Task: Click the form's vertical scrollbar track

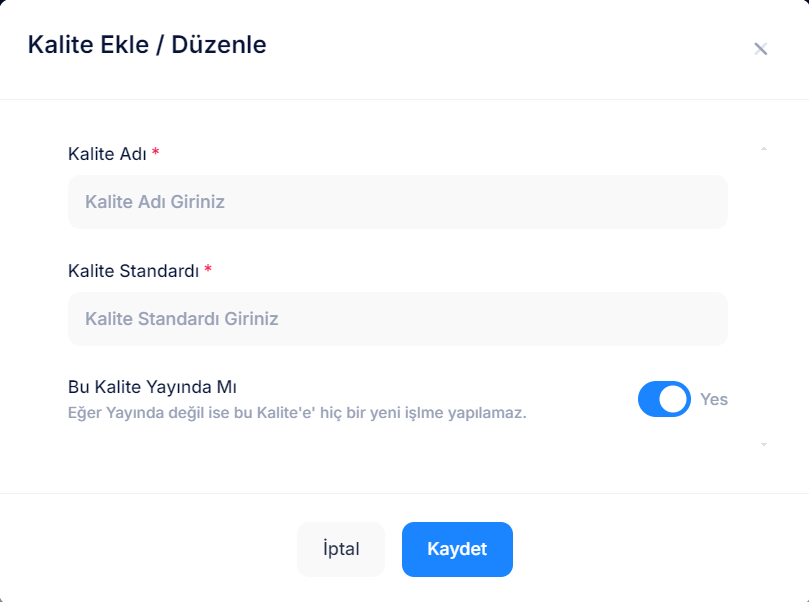Action: 764,295
